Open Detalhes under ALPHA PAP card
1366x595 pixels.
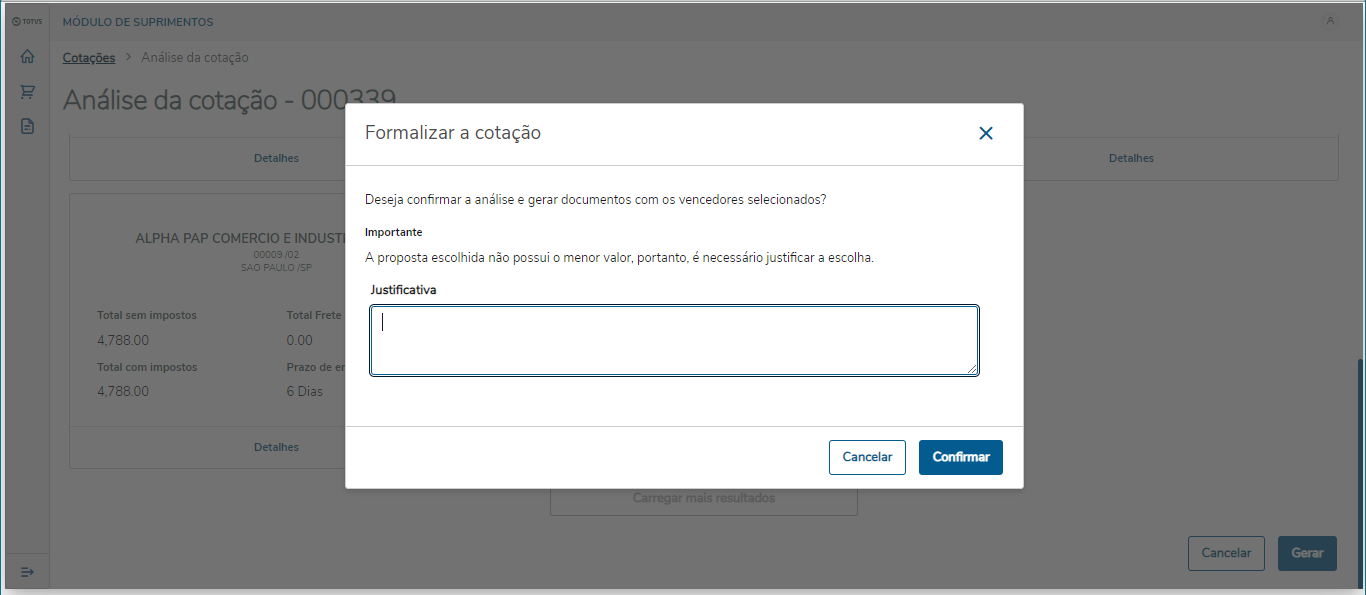[x=276, y=447]
